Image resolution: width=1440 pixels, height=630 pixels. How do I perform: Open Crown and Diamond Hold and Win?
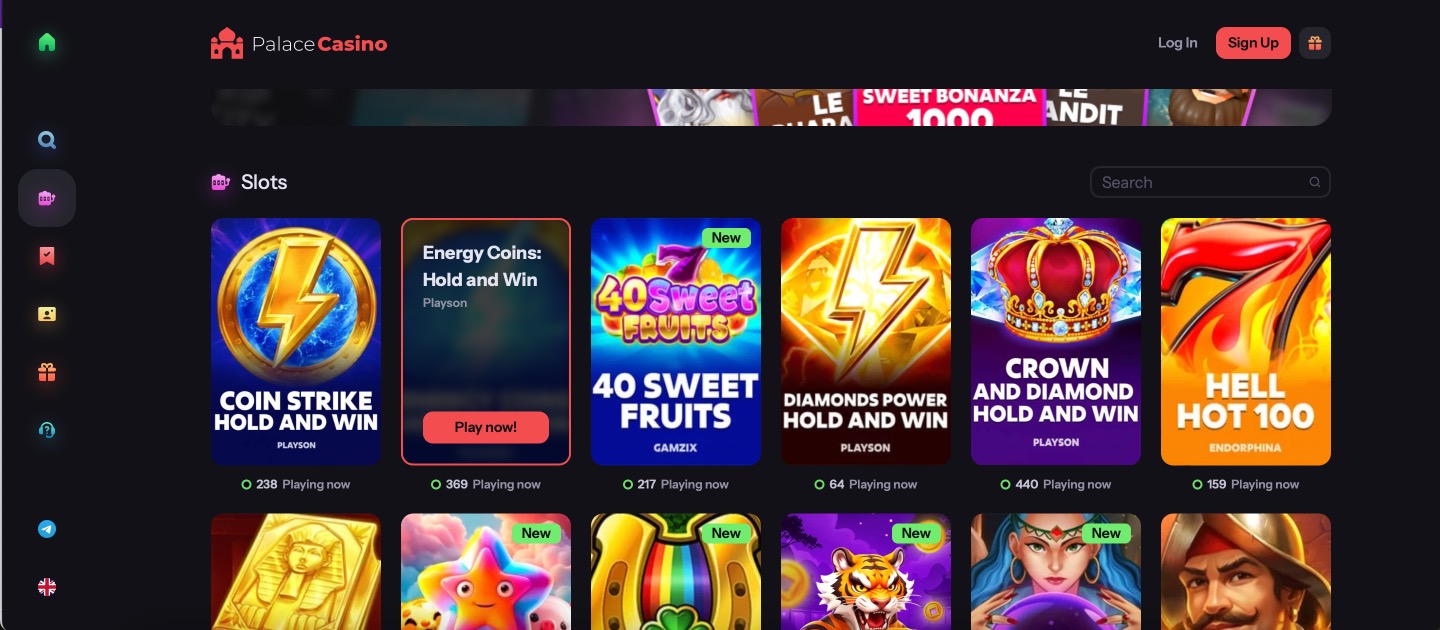tap(1056, 342)
